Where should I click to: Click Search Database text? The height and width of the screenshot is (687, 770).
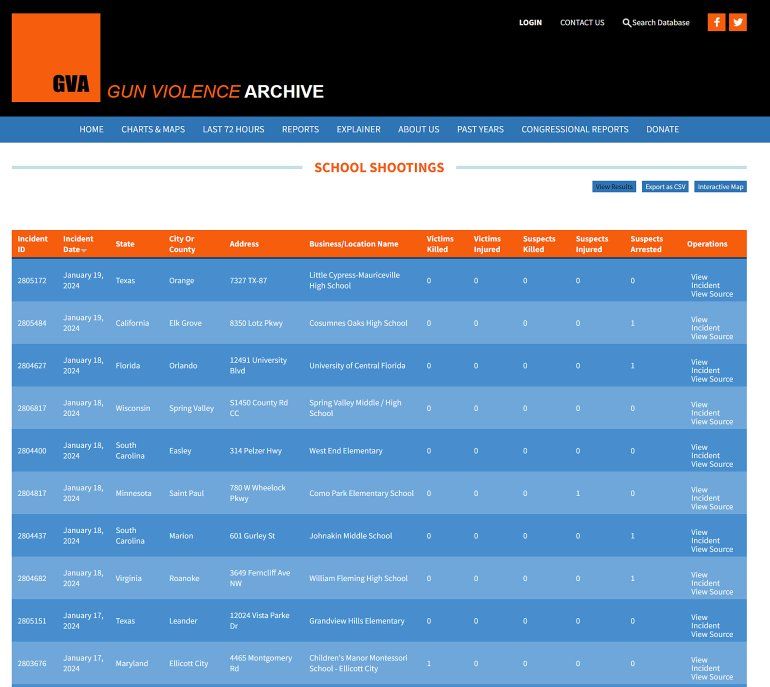click(x=660, y=23)
